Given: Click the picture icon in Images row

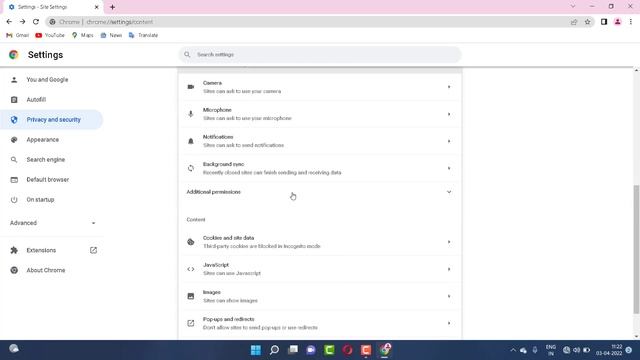Looking at the screenshot, I should click(x=191, y=296).
